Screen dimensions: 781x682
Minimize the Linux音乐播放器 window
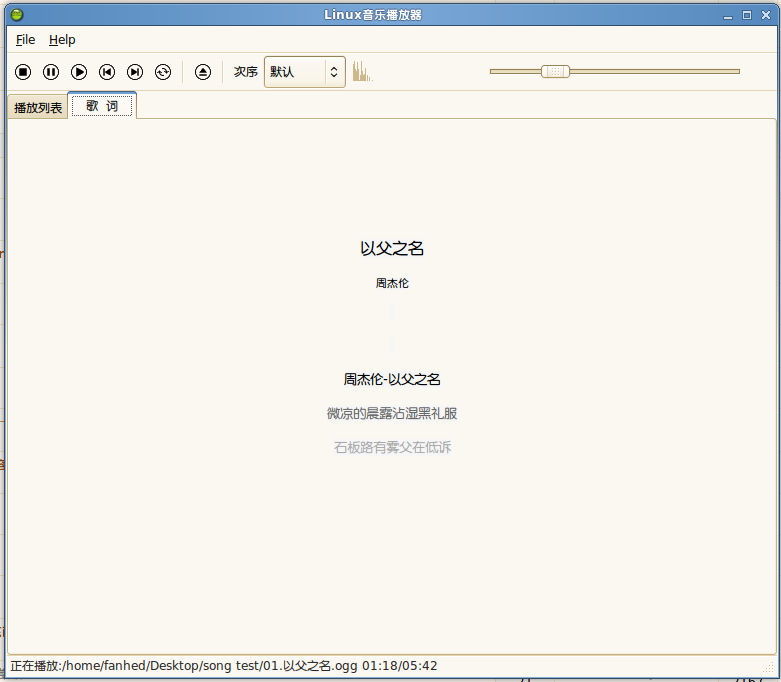pos(728,15)
